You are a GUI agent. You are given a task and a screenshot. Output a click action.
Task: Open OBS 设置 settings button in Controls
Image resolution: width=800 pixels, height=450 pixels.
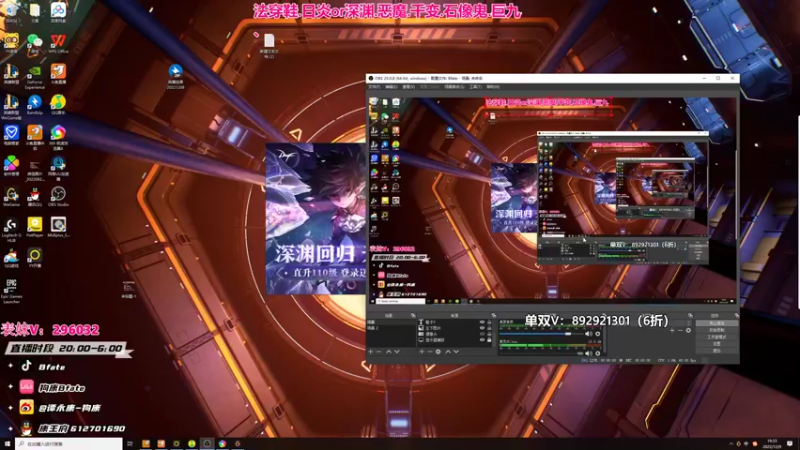(717, 343)
